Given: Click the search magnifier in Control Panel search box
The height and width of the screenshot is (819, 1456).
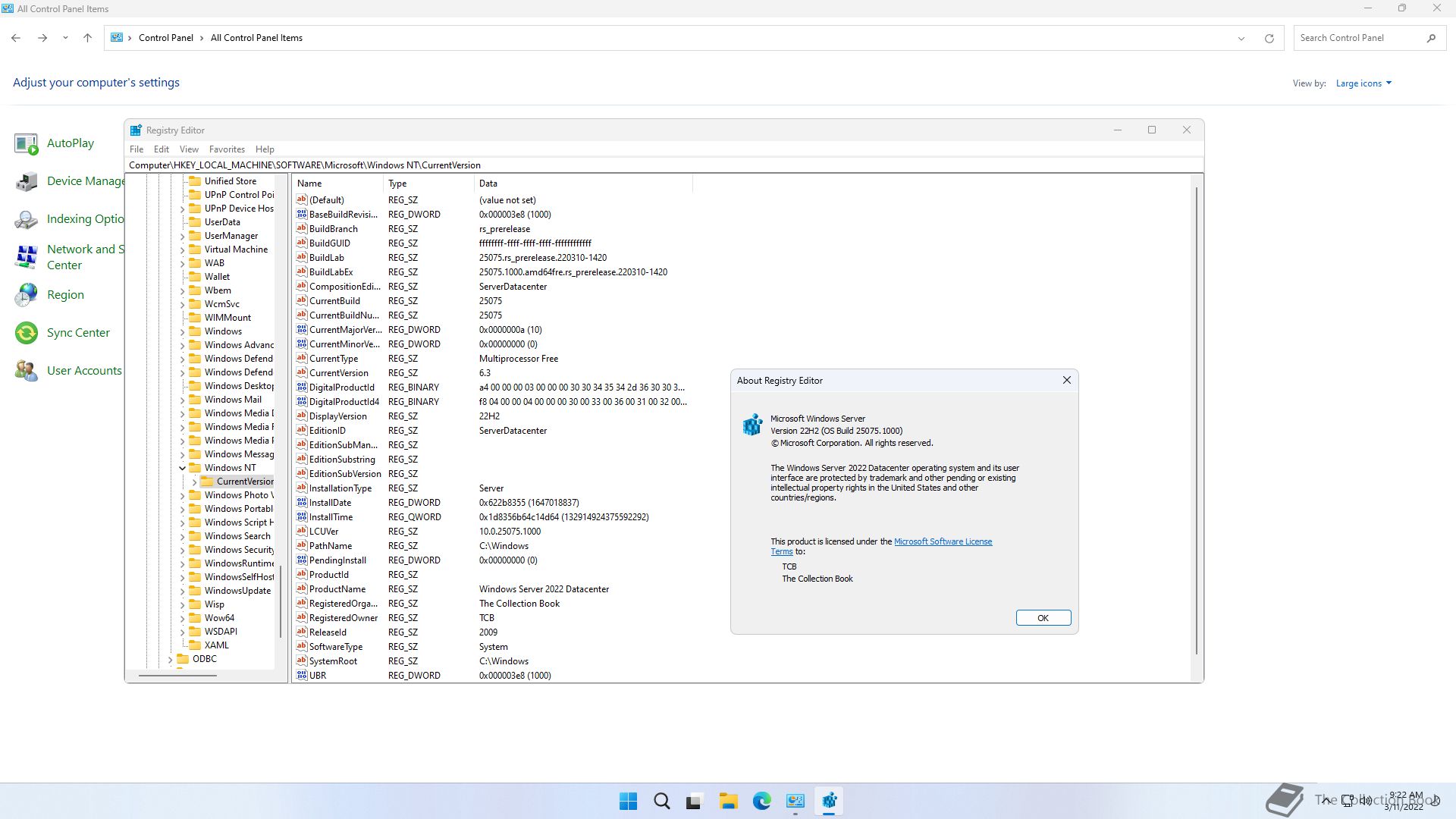Looking at the screenshot, I should point(1431,38).
